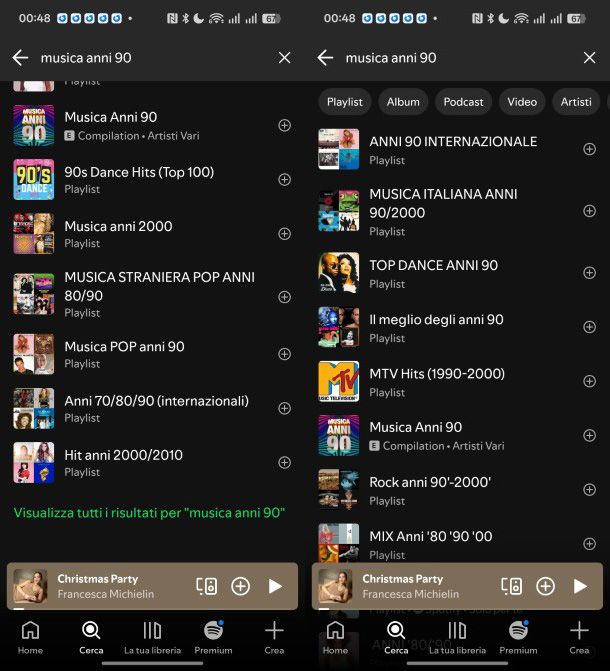Open the ANNI 90 INTERNAZIONALE playlist

point(452,142)
